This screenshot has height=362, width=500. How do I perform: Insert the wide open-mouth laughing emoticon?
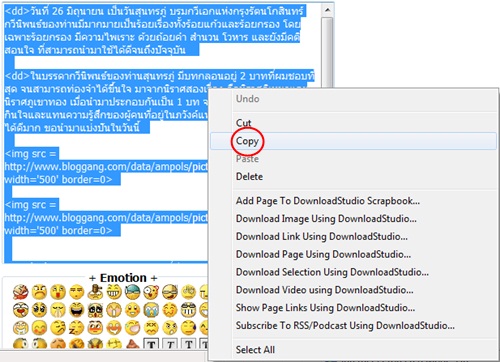77,310
